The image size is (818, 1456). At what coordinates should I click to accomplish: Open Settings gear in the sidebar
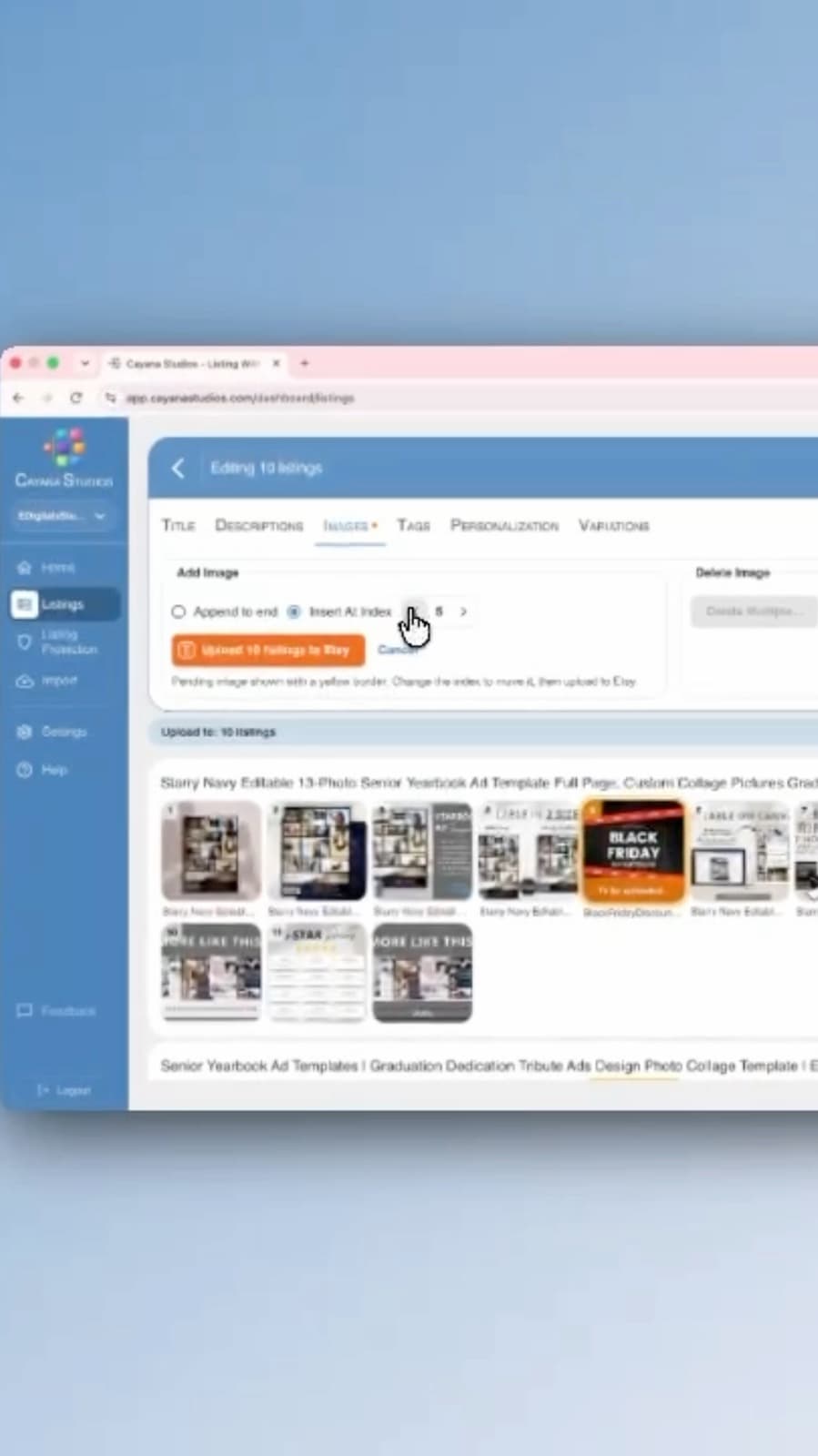(x=52, y=732)
